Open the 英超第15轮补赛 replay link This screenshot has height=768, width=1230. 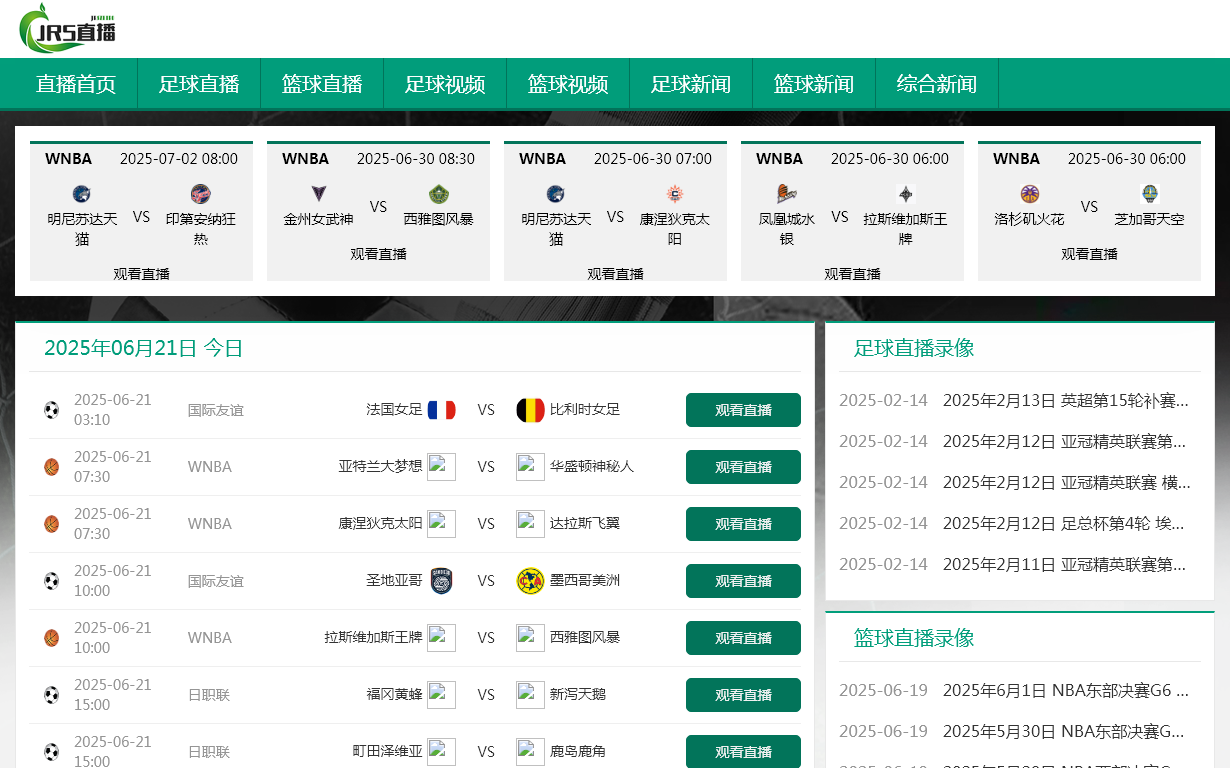[x=1066, y=401]
